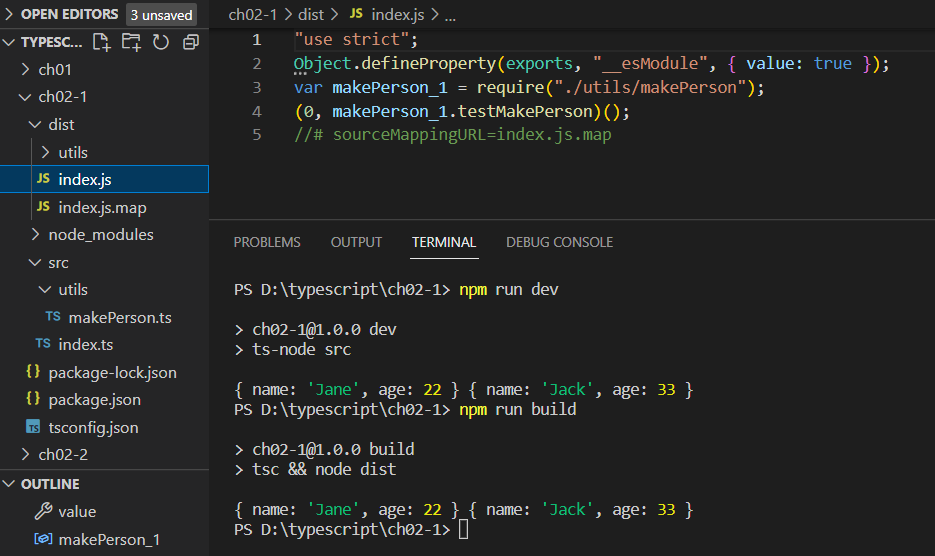Expand the utils folder under dist
Image resolution: width=935 pixels, height=556 pixels.
45,152
